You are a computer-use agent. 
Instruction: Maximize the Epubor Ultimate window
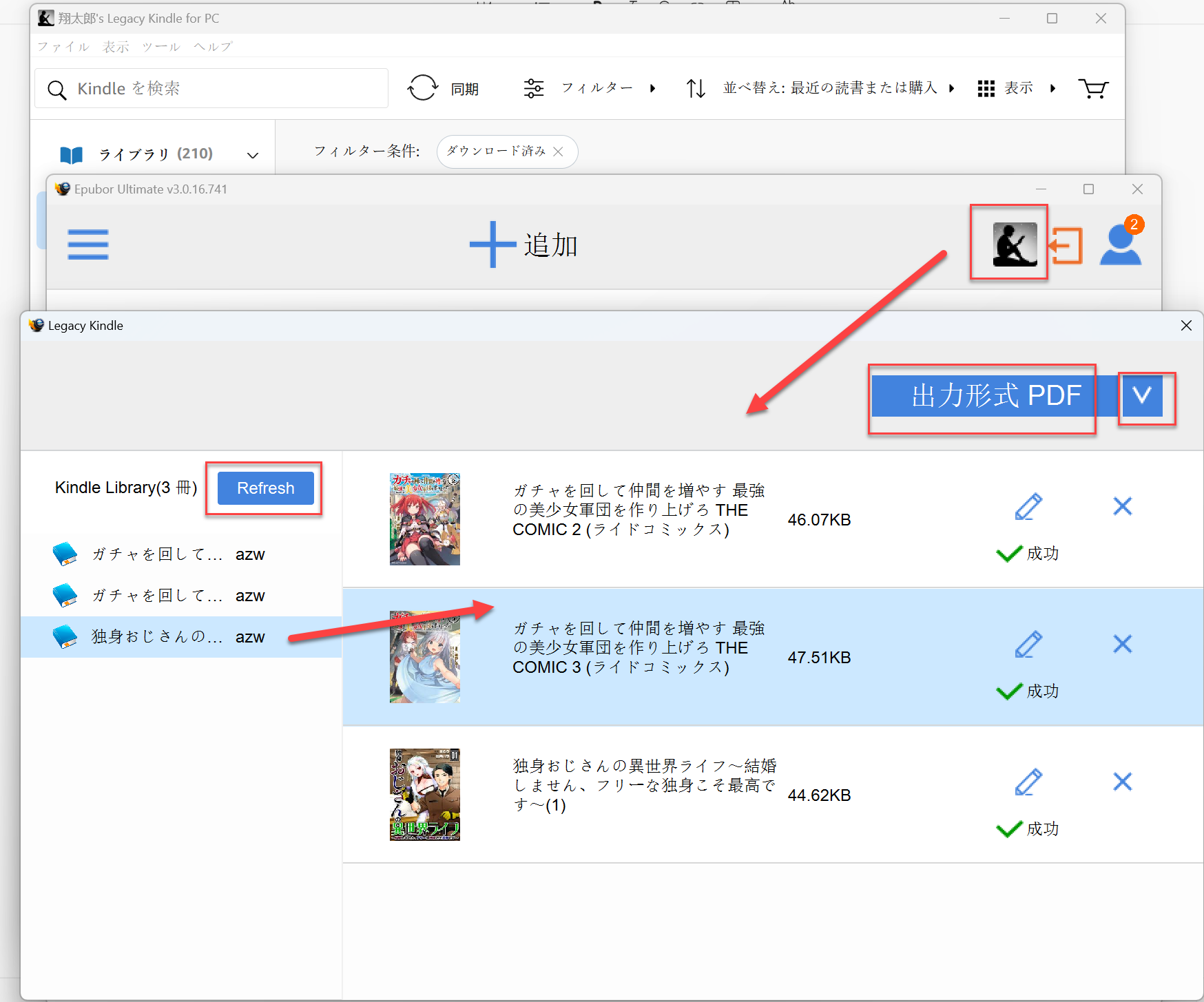click(x=1088, y=189)
